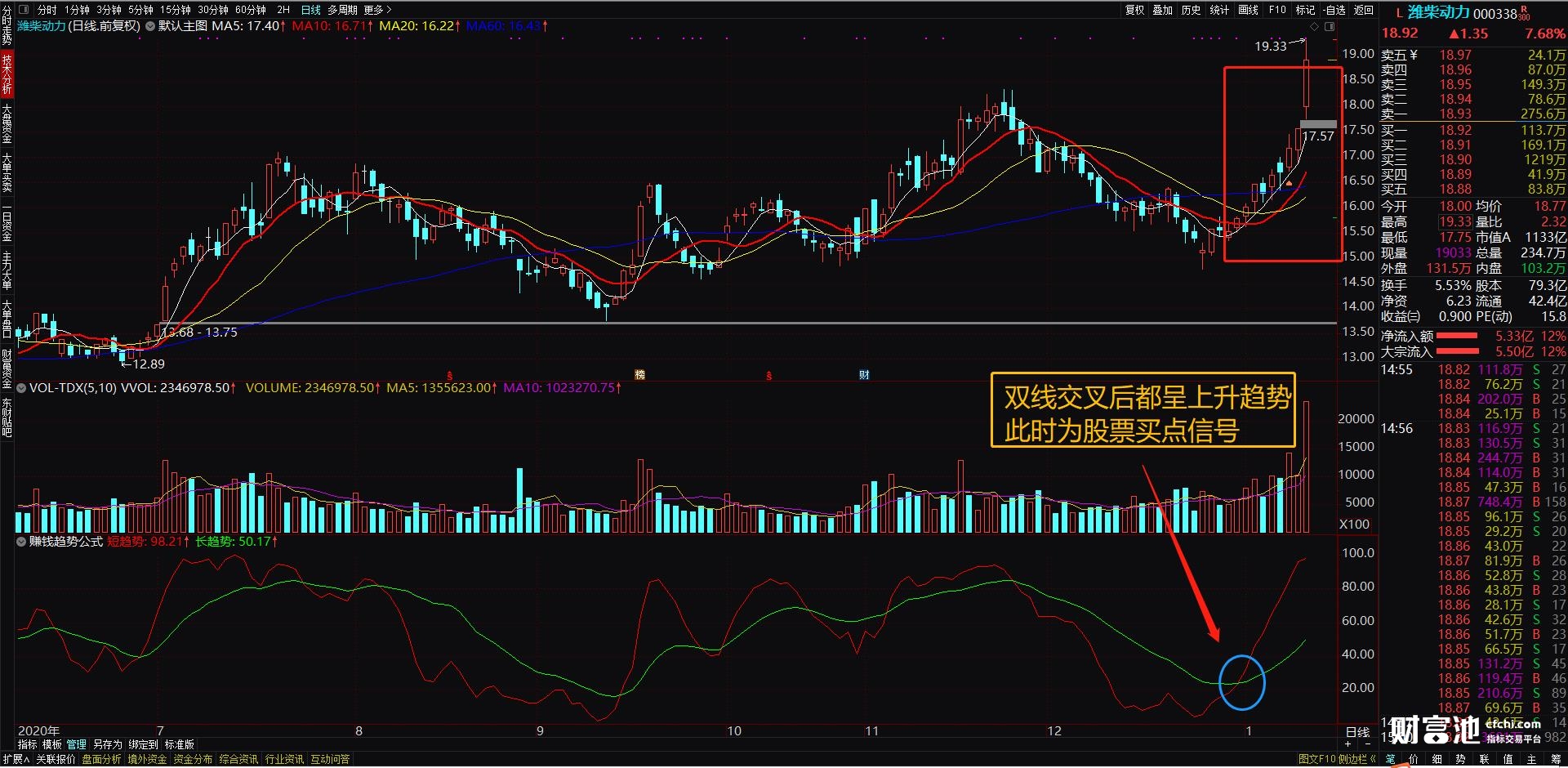Click the panel toggle icon beside the diamond
This screenshot has width=1568, height=768.
pyautogui.click(x=1330, y=26)
